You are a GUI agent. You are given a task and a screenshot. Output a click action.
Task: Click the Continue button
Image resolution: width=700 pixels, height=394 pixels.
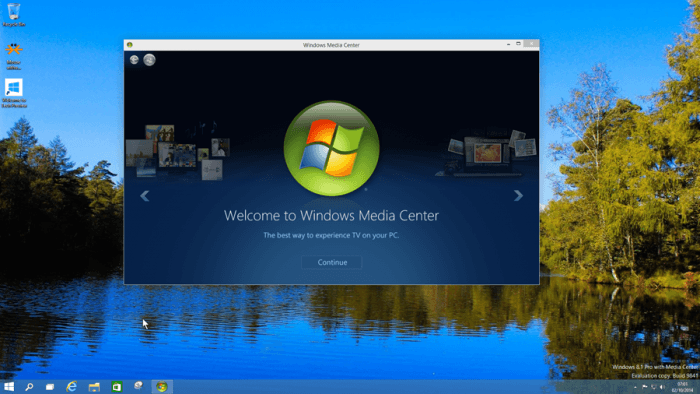tap(332, 262)
